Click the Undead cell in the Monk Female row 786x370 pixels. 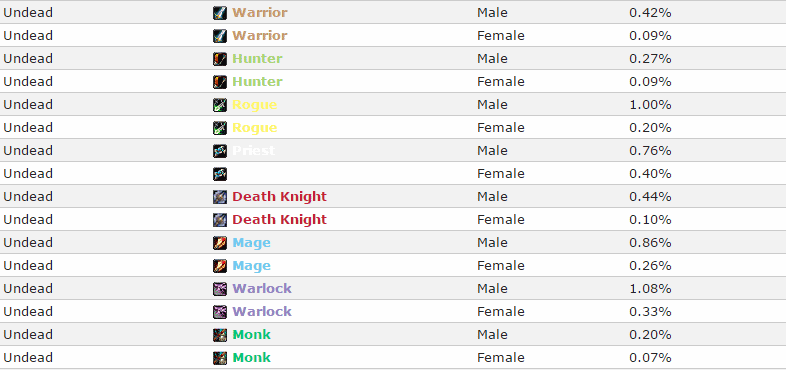click(28, 358)
